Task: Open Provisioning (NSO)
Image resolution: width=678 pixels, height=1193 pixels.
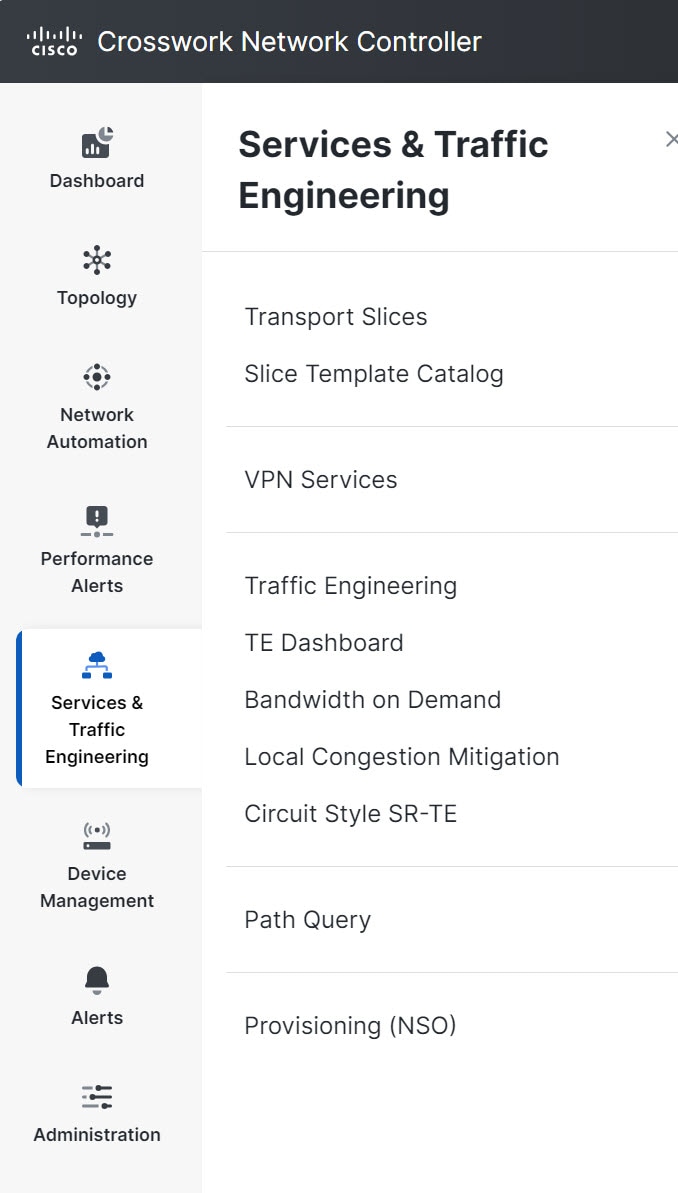Action: pyautogui.click(x=350, y=1025)
